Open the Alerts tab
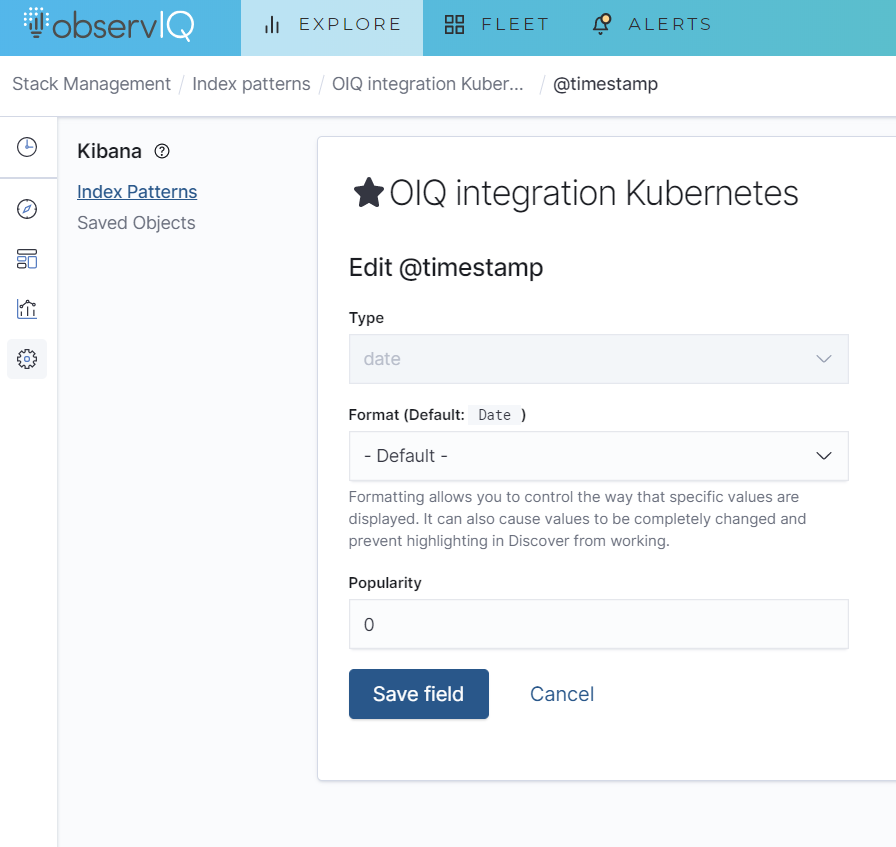 (652, 27)
